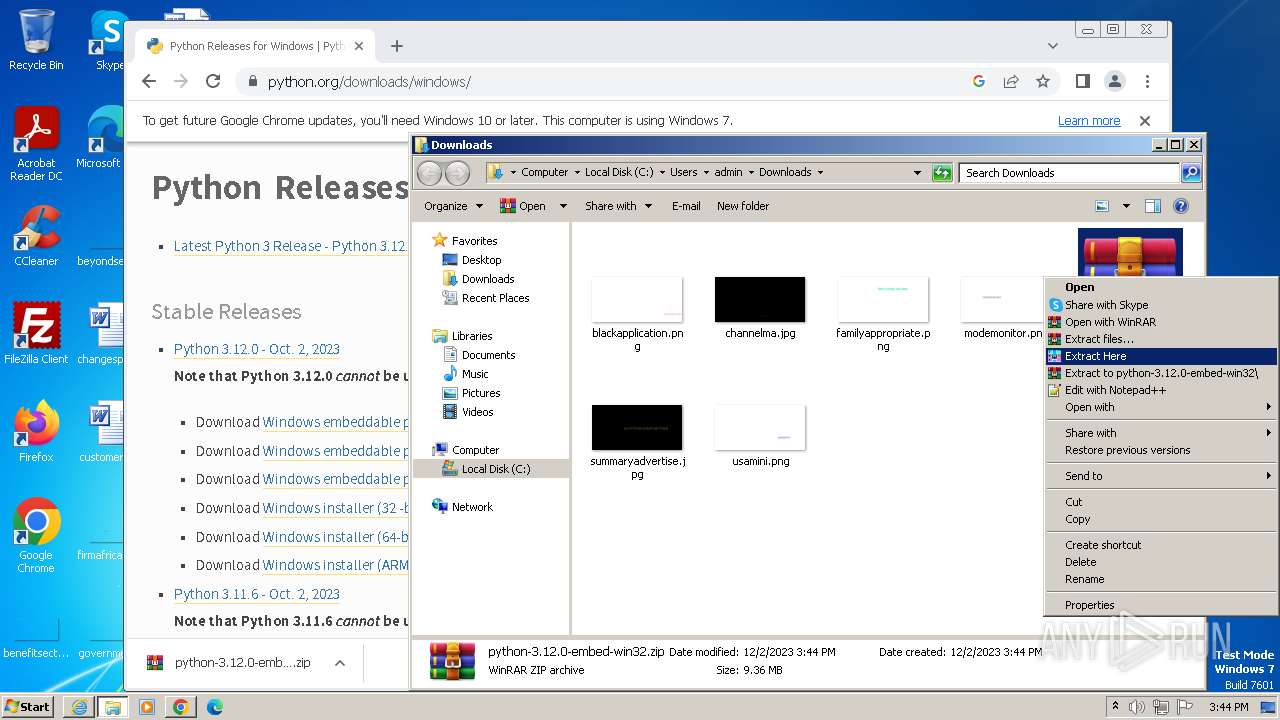The height and width of the screenshot is (720, 1280).
Task: Bookmark this page with star icon
Action: click(x=1043, y=81)
